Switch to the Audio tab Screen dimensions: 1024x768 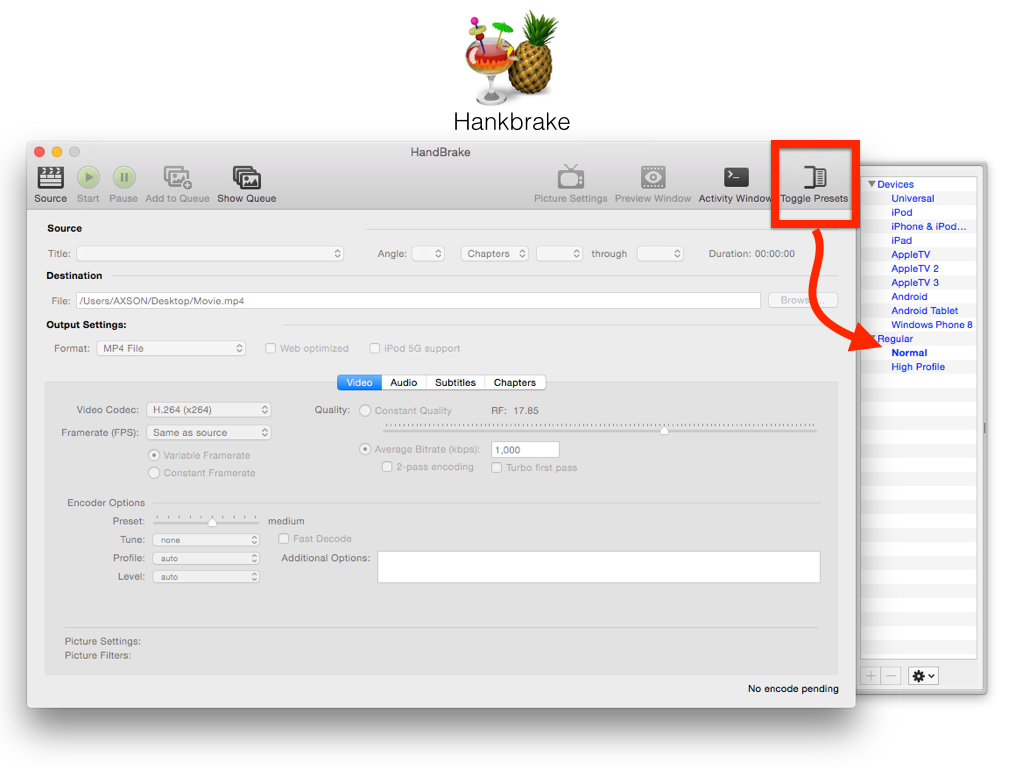(404, 383)
